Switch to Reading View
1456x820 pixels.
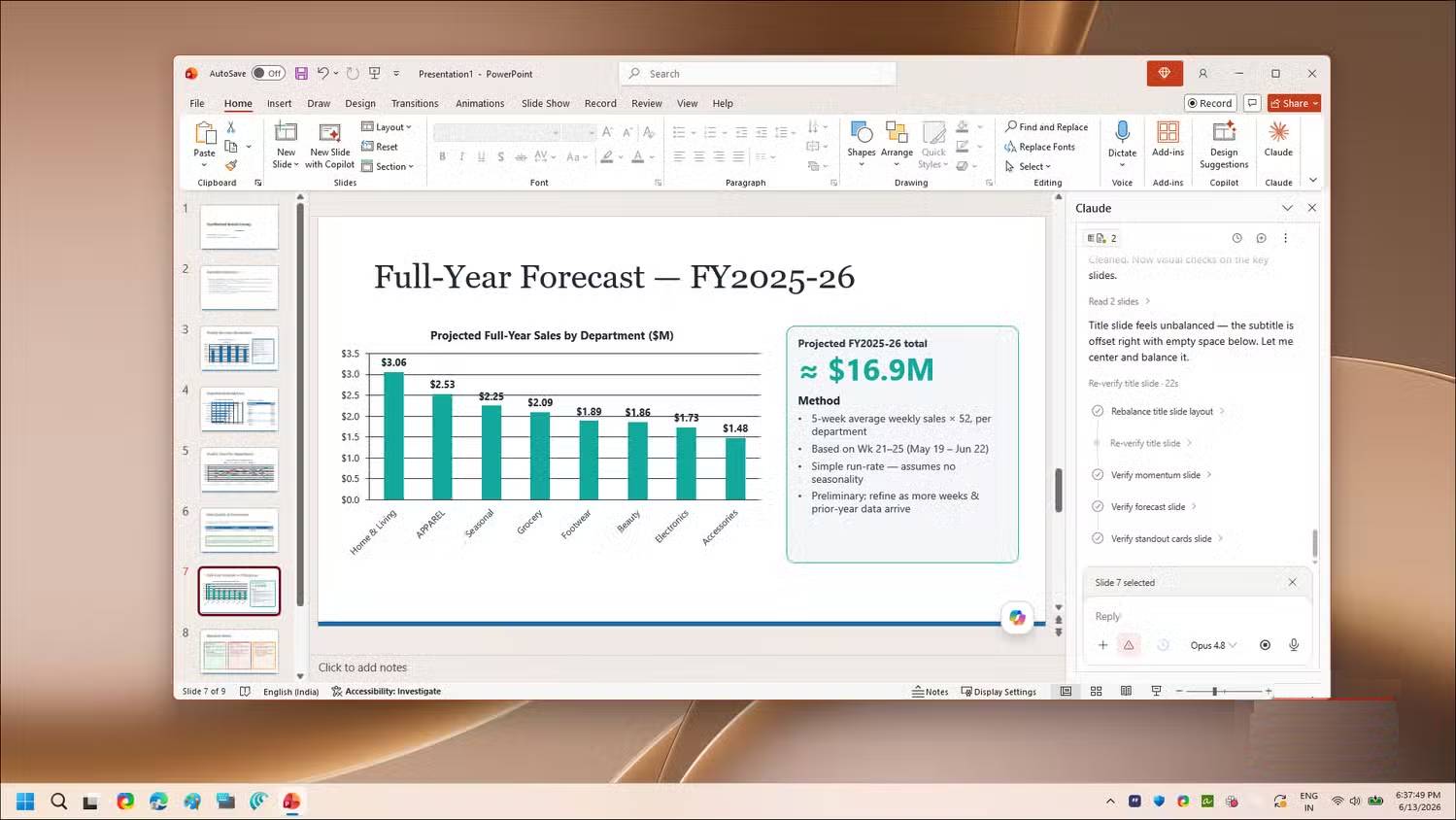1126,691
